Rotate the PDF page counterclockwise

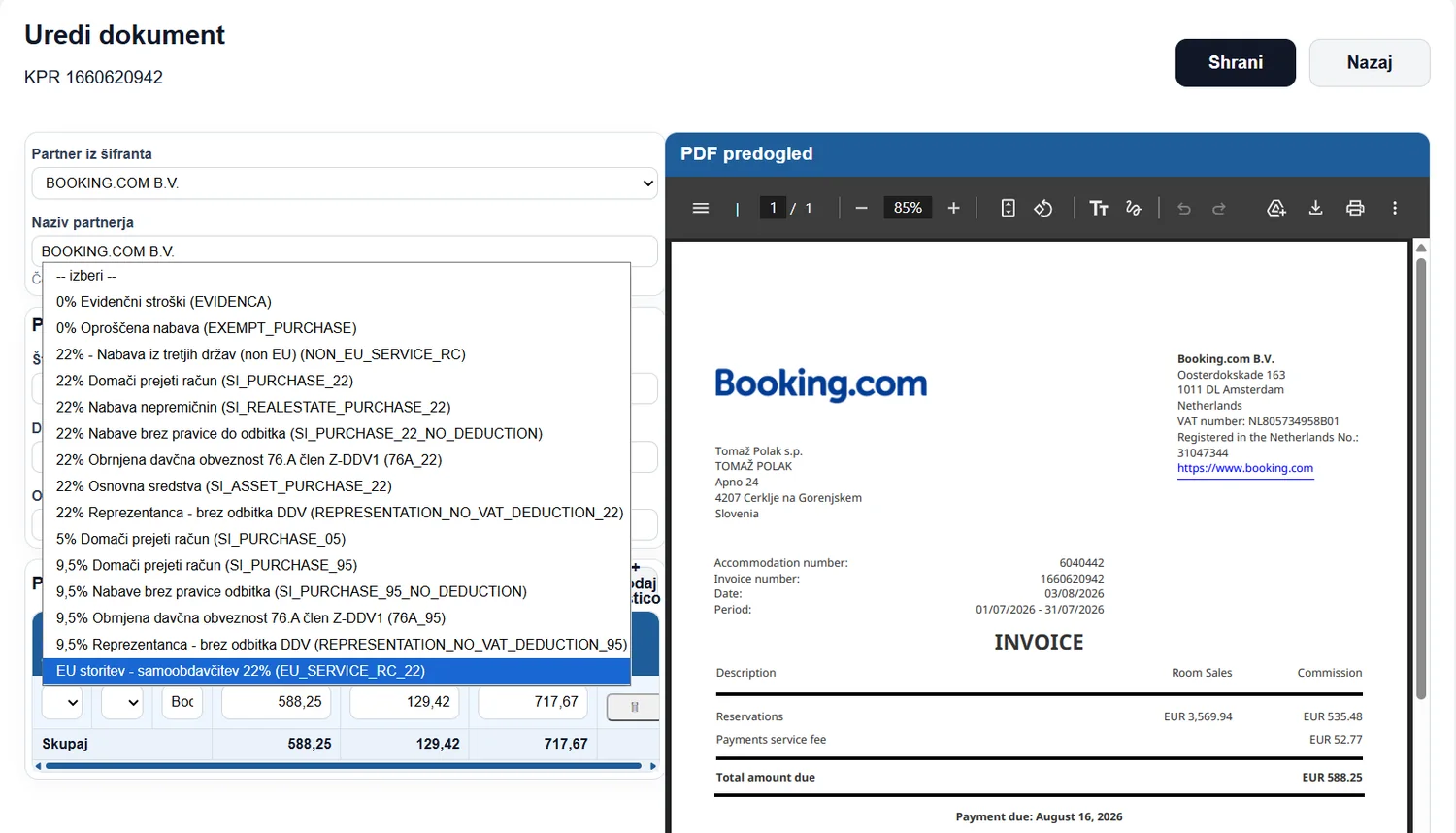pos(1043,208)
